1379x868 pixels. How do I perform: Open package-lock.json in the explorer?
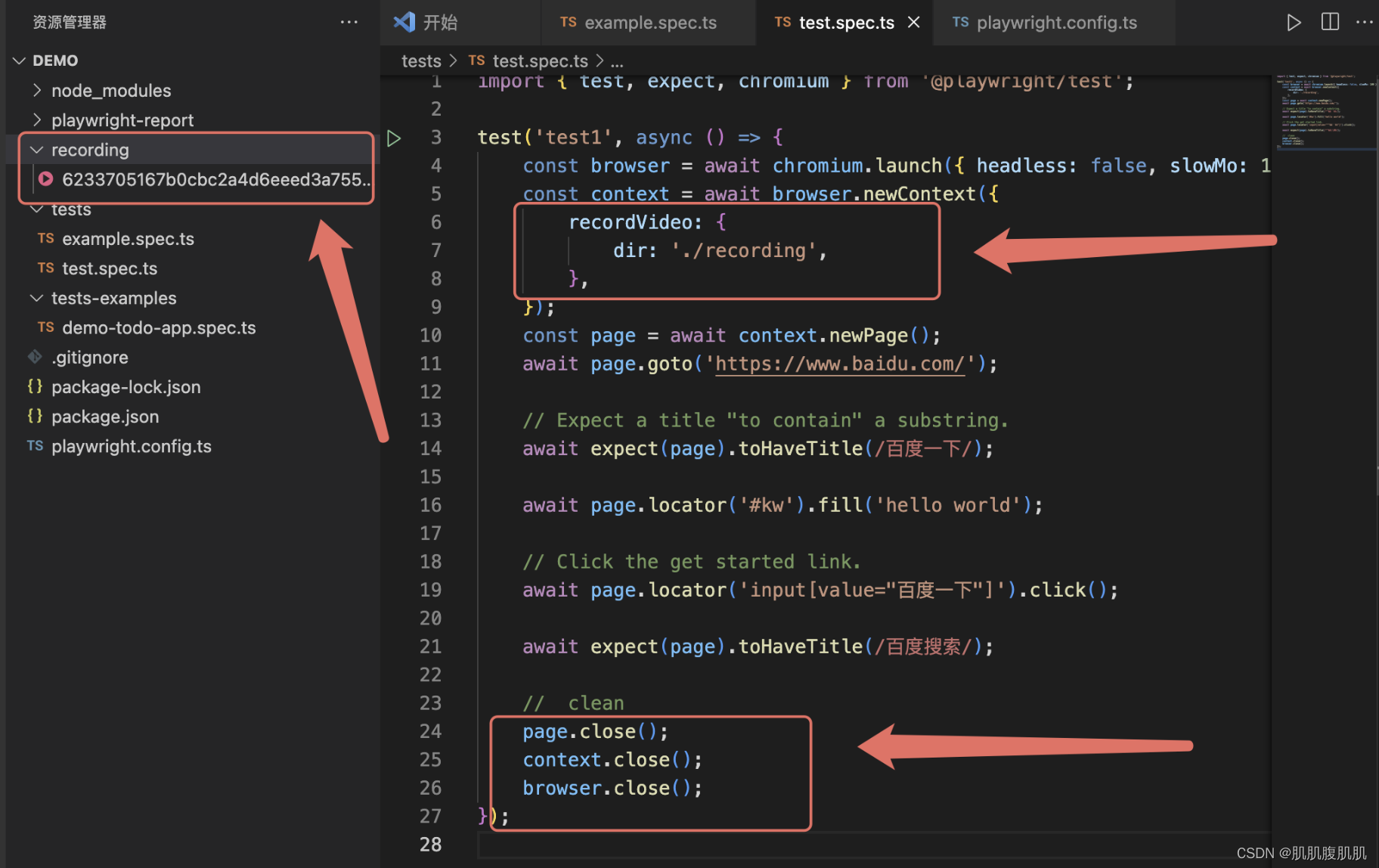126,386
